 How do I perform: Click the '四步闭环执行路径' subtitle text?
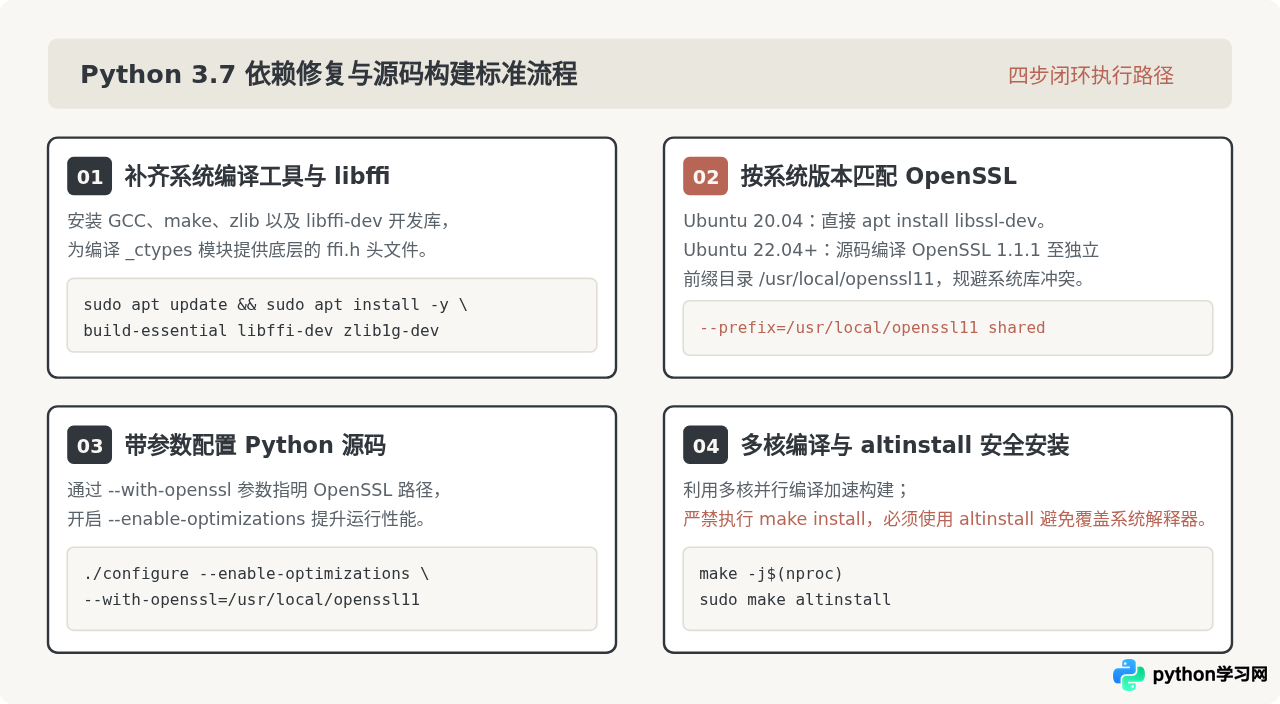coord(1090,75)
